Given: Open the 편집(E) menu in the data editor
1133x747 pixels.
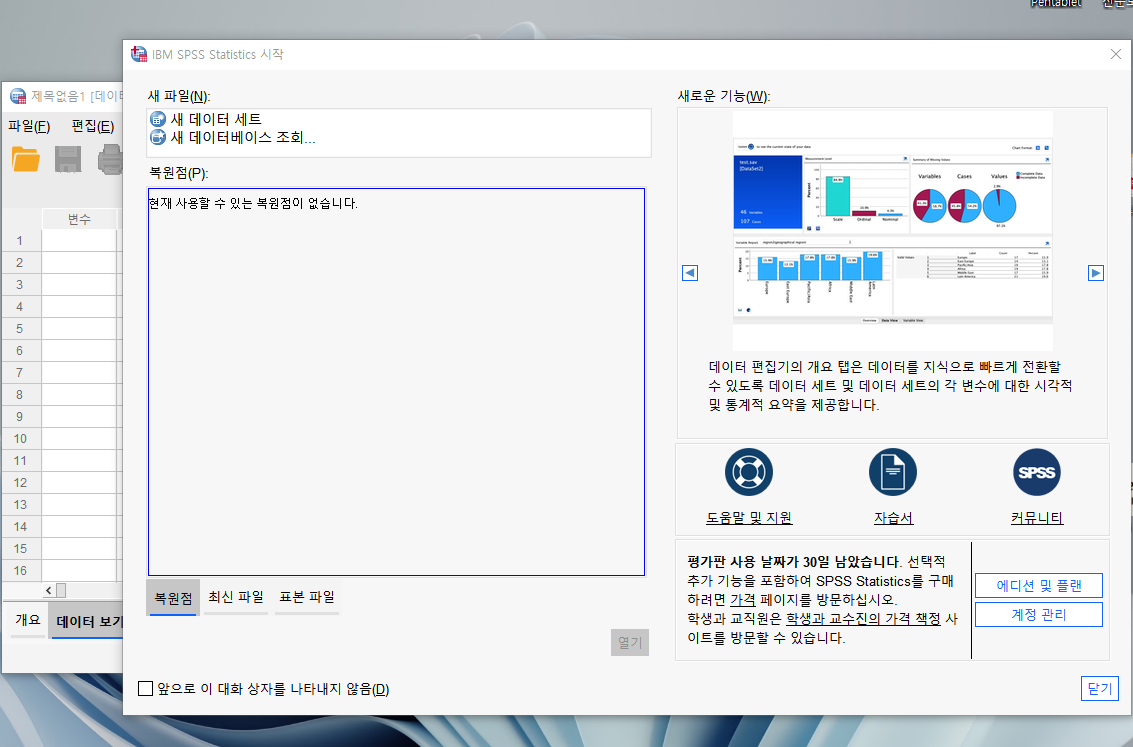Looking at the screenshot, I should 92,126.
